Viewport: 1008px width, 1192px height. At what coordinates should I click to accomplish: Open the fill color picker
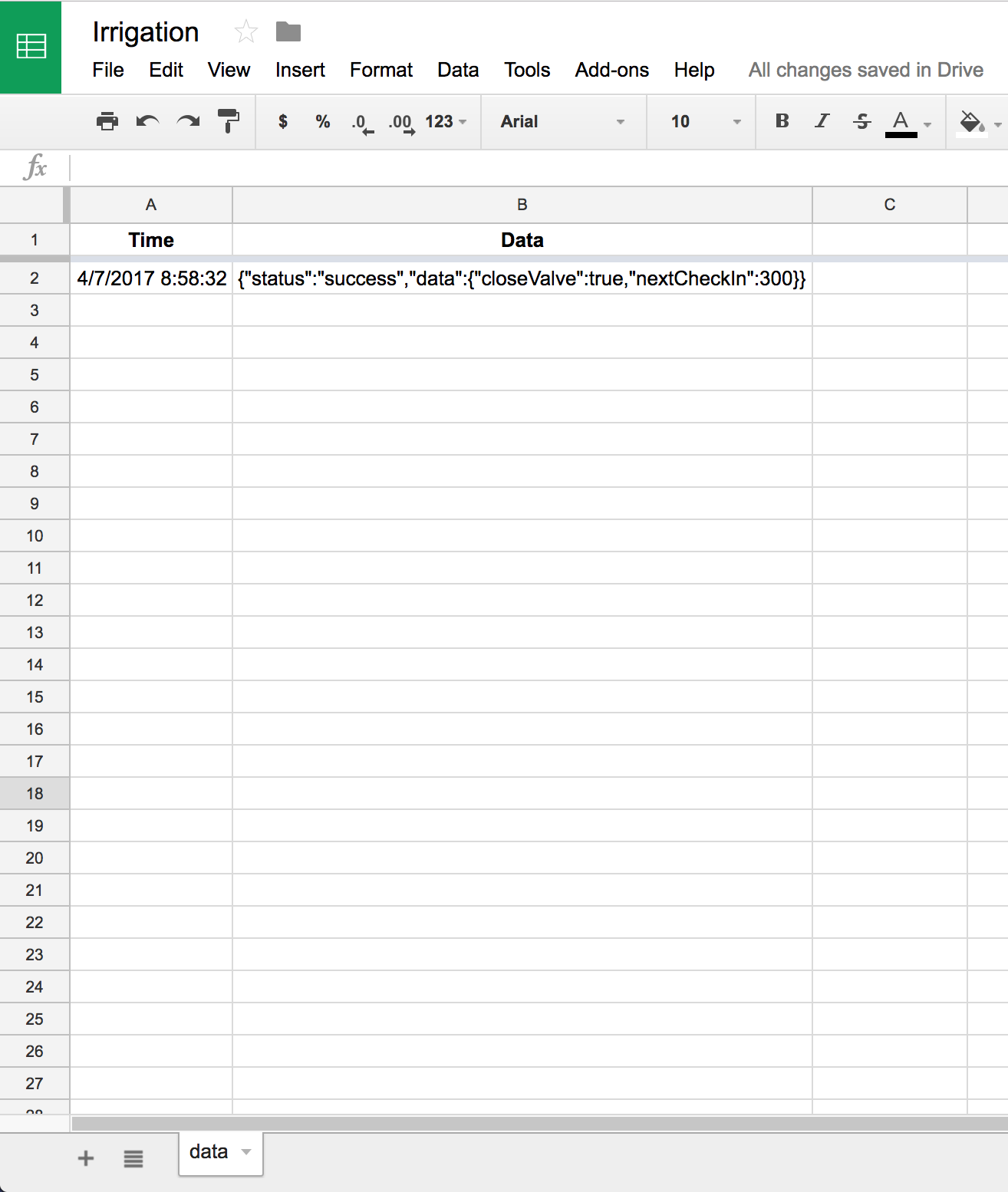980,123
